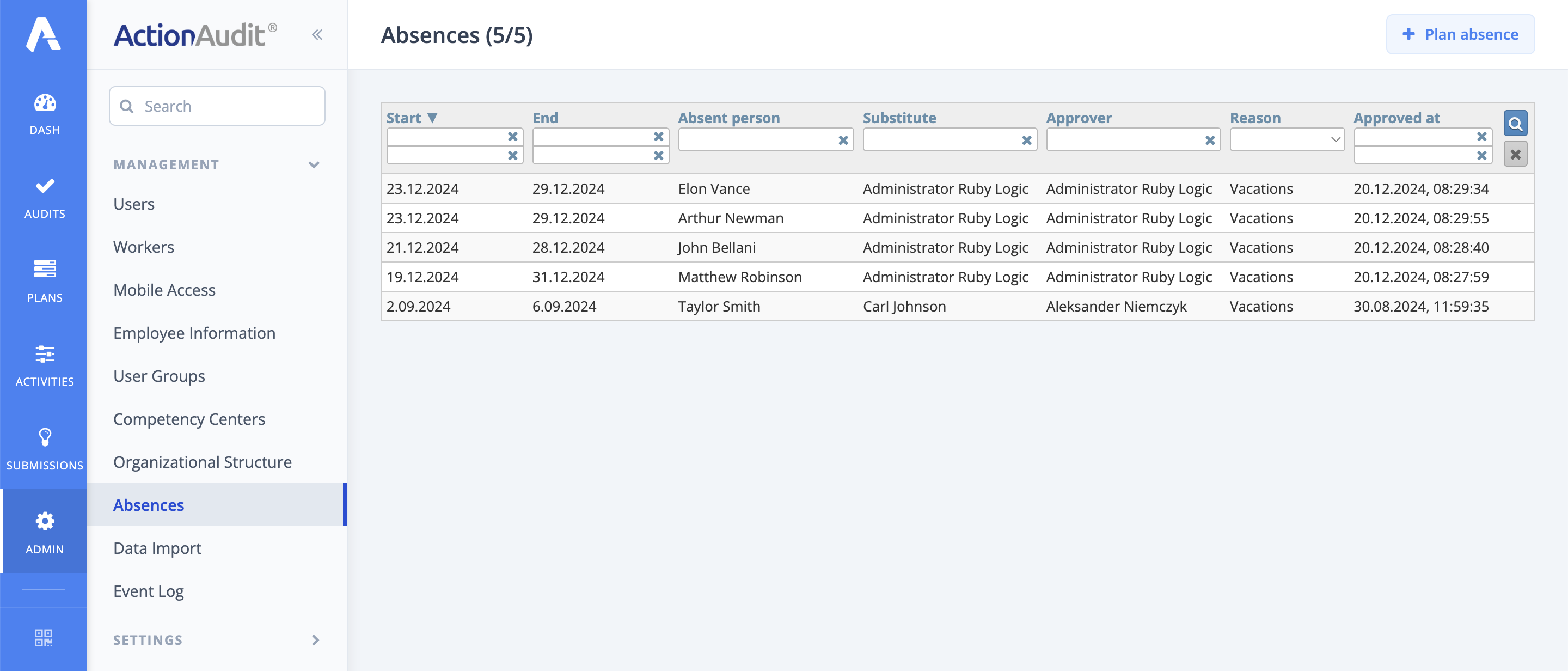Screen dimensions: 1568x671
Task: Click the Plan absence button
Action: (1460, 35)
